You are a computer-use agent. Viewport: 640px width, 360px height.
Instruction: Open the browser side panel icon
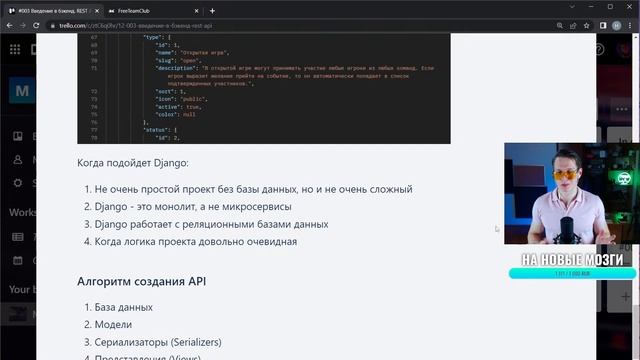(x=603, y=25)
